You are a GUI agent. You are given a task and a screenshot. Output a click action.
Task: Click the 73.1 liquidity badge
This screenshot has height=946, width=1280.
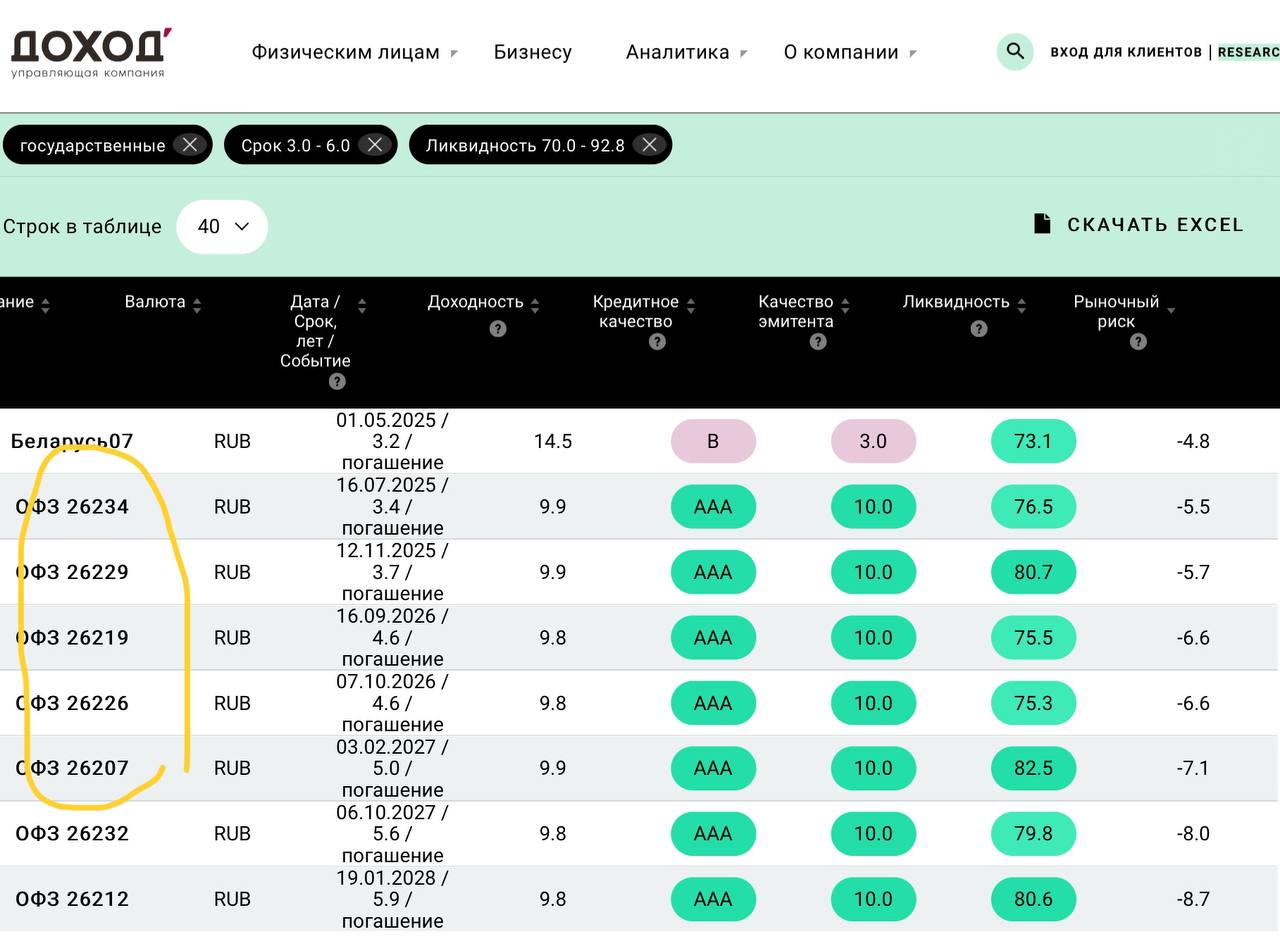(1033, 441)
